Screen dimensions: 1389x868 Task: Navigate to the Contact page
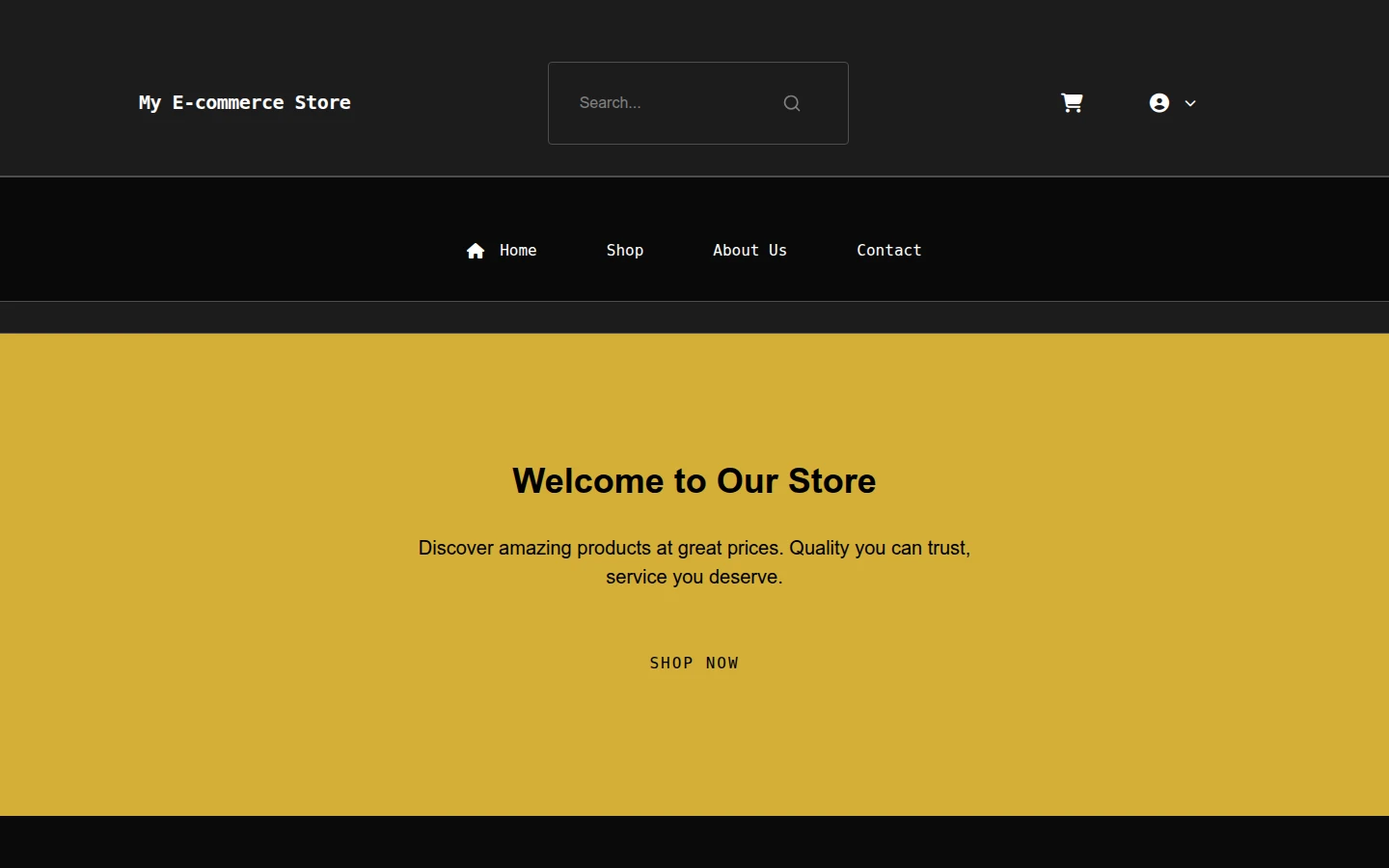[889, 251]
